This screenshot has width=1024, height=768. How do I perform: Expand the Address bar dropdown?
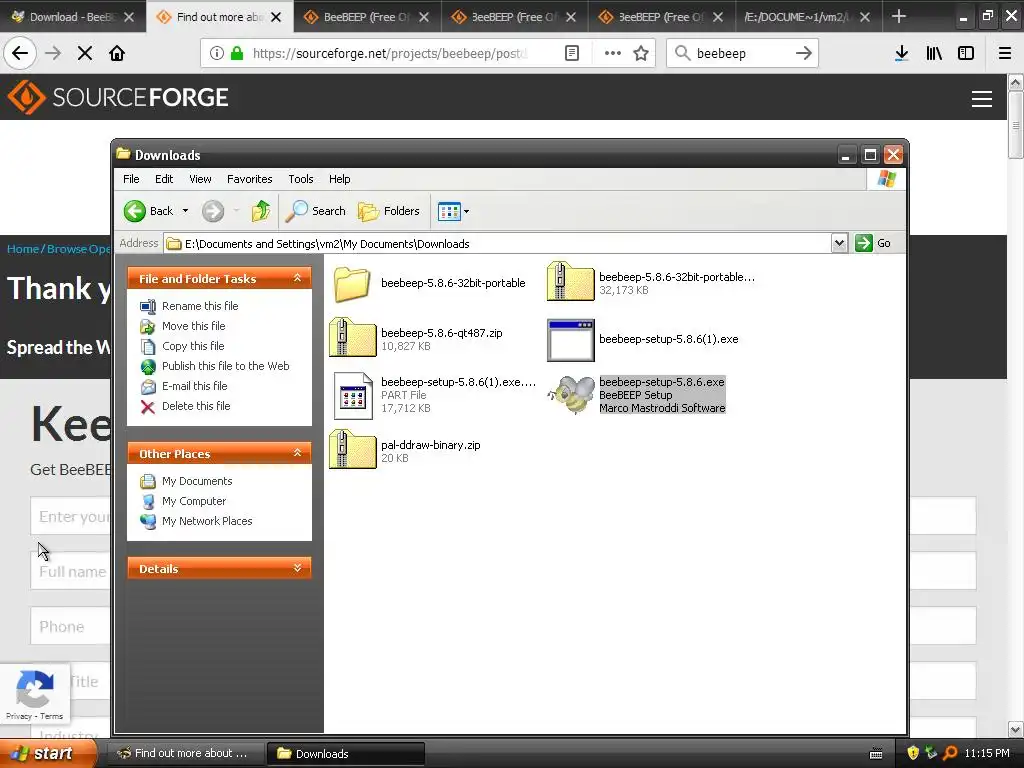tap(839, 244)
